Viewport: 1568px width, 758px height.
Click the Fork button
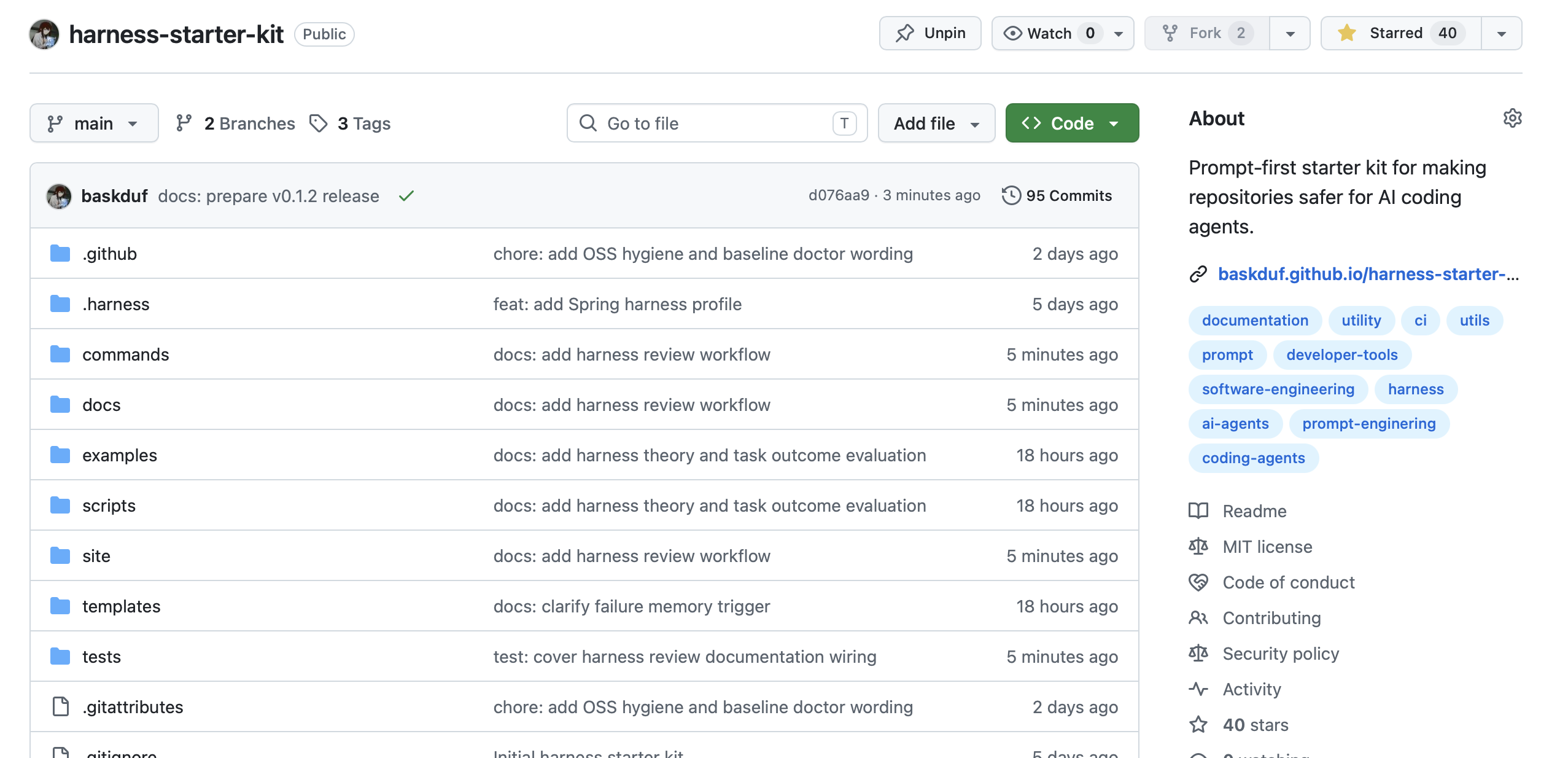pos(1206,33)
